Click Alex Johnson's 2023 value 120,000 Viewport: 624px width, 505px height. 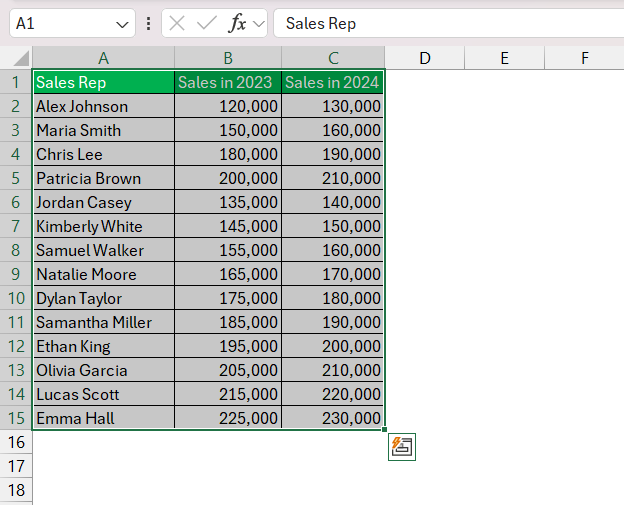click(228, 106)
